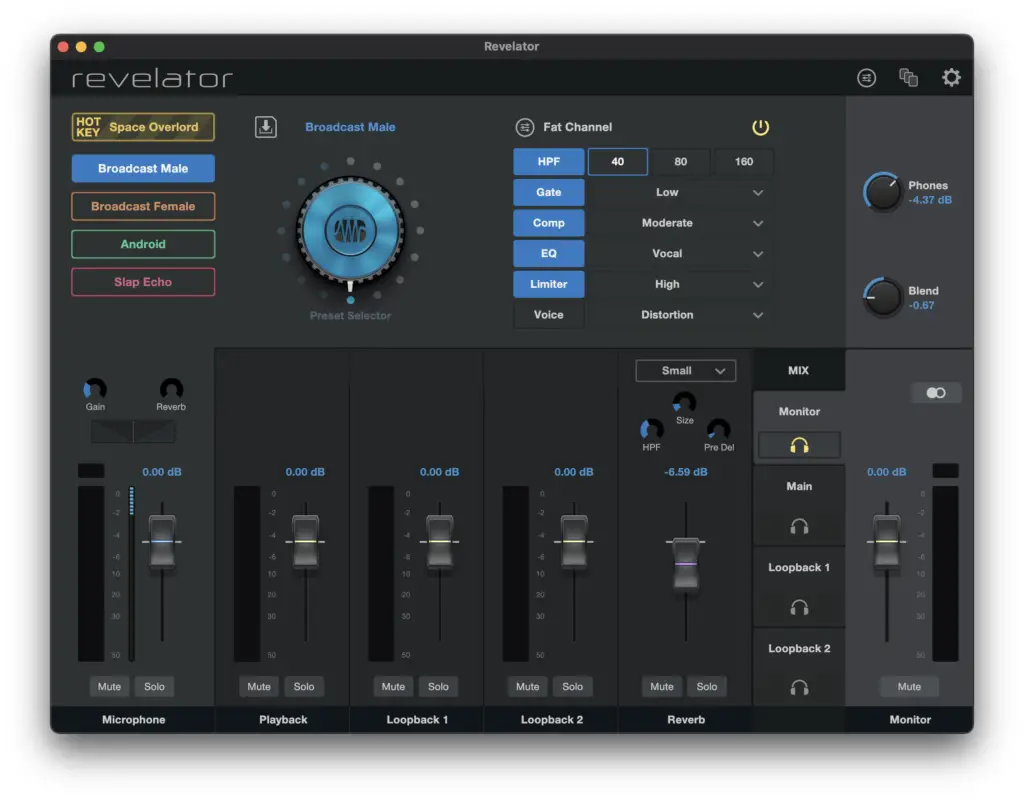
Task: Open the settings gear icon
Action: pos(951,78)
